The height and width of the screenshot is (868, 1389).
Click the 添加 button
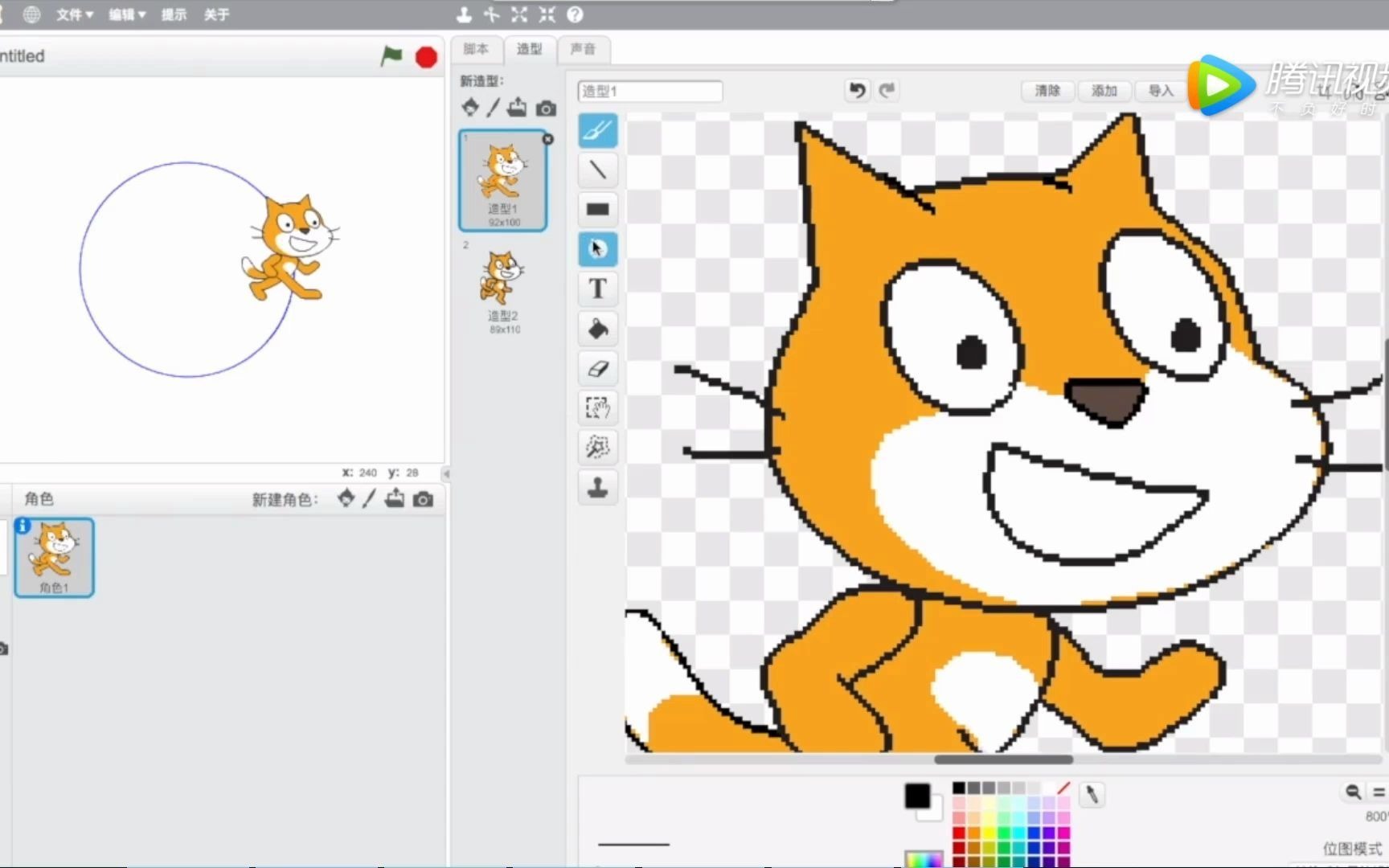click(x=1104, y=91)
